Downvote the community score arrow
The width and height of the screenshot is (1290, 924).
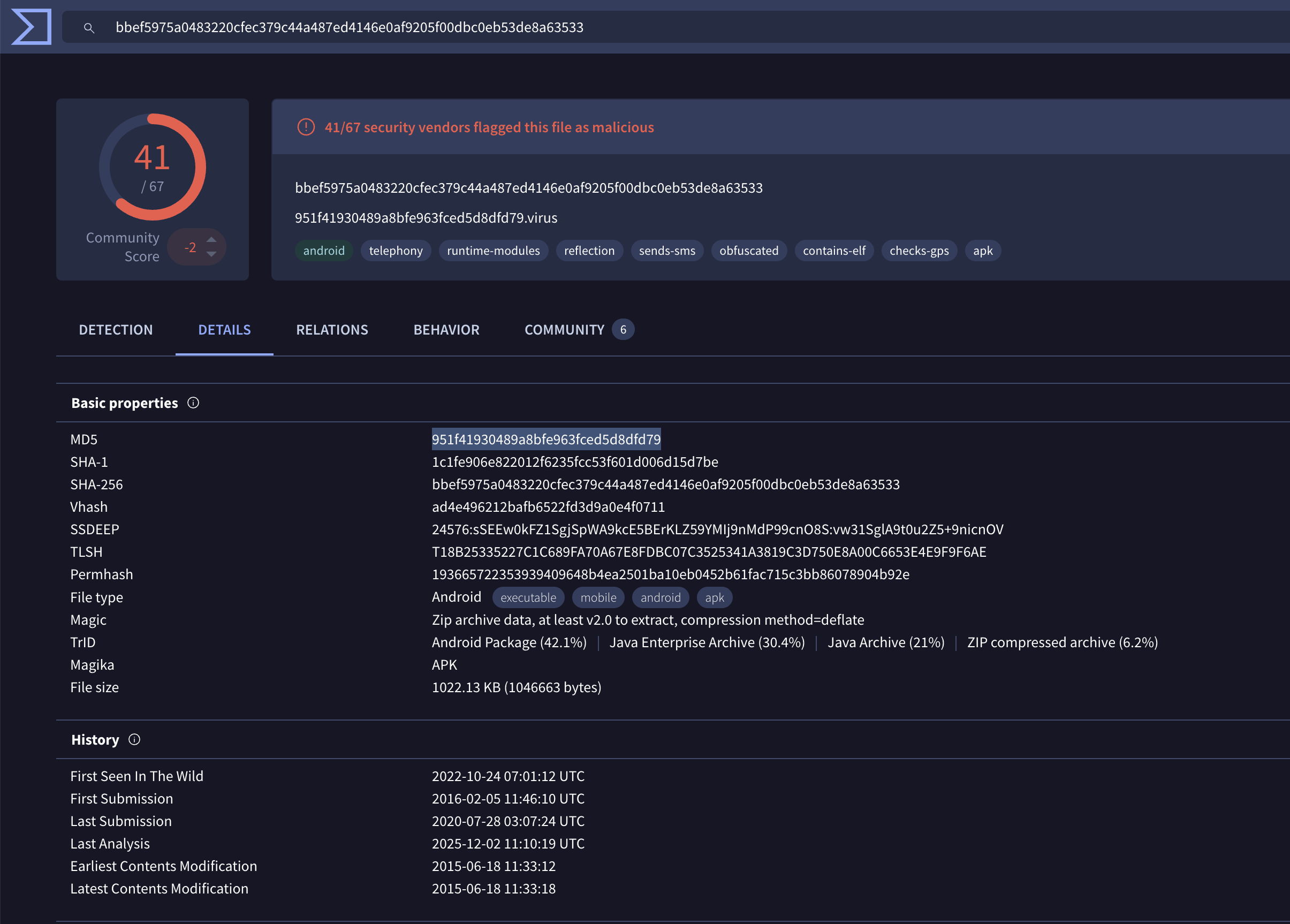[211, 254]
